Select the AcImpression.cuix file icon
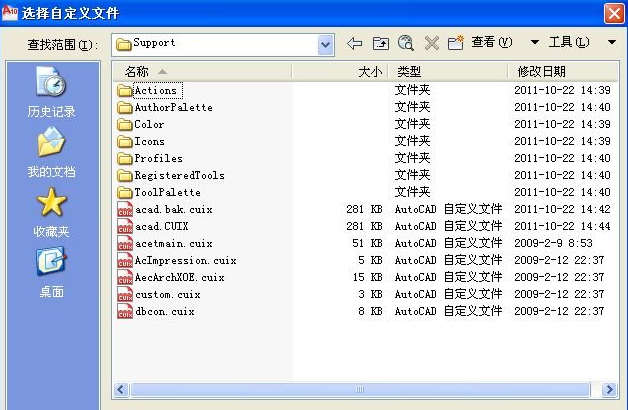 (125, 260)
